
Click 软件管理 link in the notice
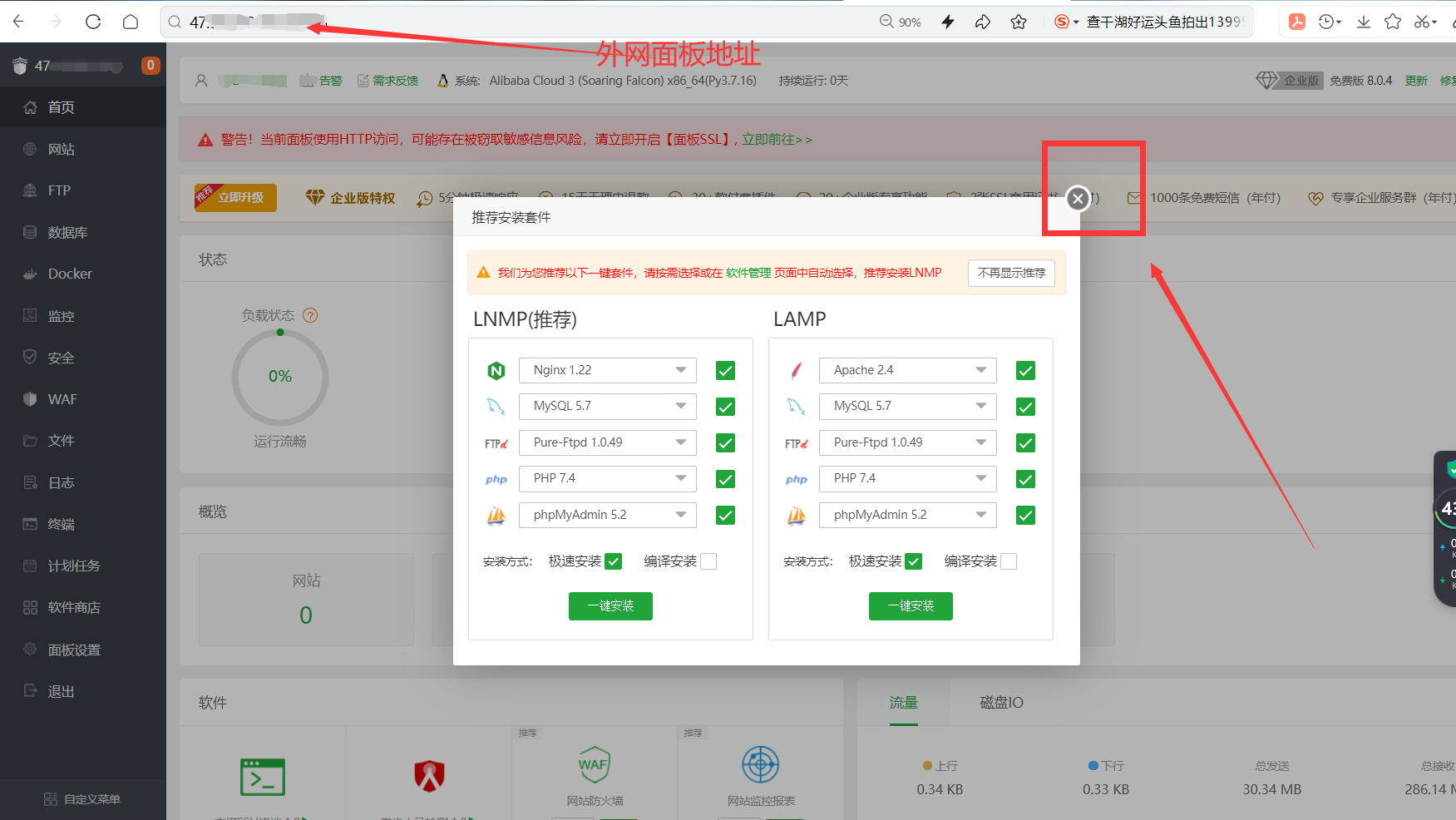point(748,273)
